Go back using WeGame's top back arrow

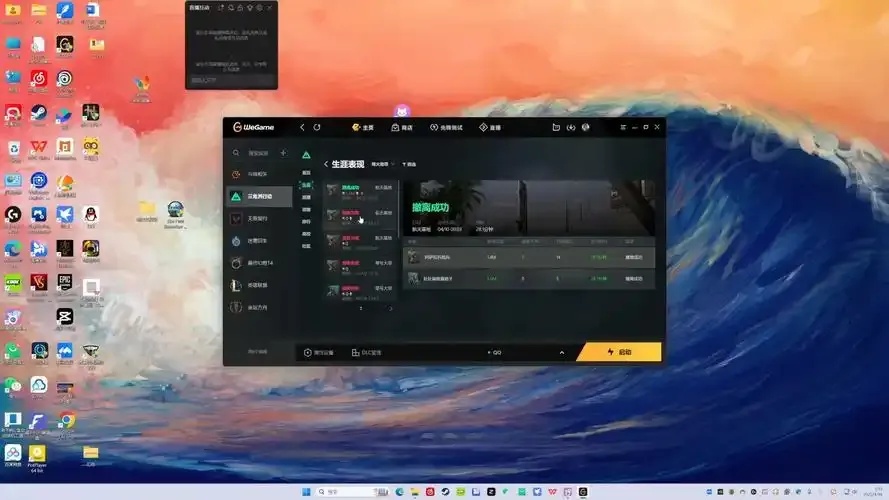click(302, 128)
